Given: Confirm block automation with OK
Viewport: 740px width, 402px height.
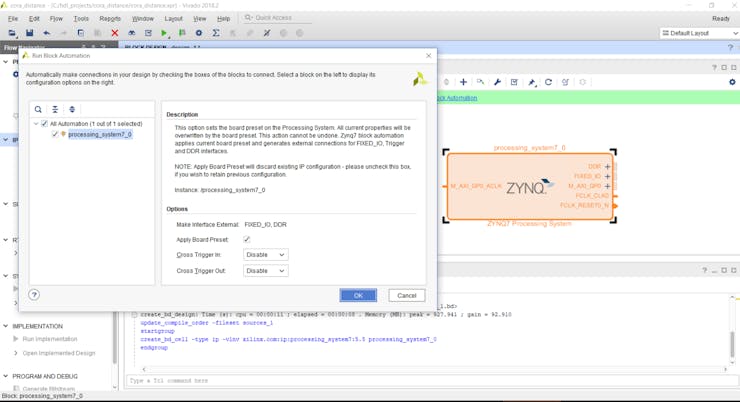Looking at the screenshot, I should pyautogui.click(x=358, y=295).
